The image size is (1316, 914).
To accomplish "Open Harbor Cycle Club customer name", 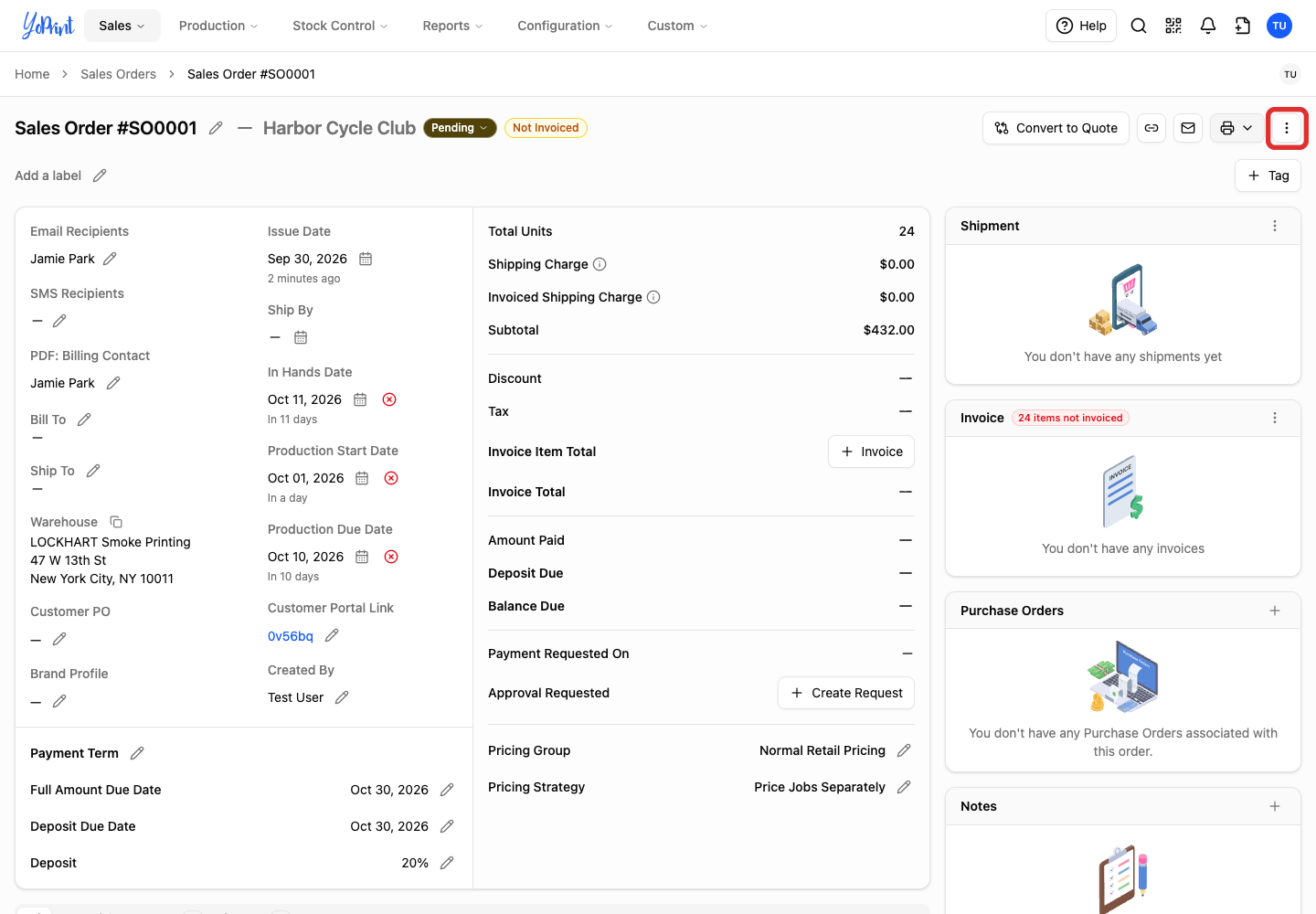I will pyautogui.click(x=339, y=128).
